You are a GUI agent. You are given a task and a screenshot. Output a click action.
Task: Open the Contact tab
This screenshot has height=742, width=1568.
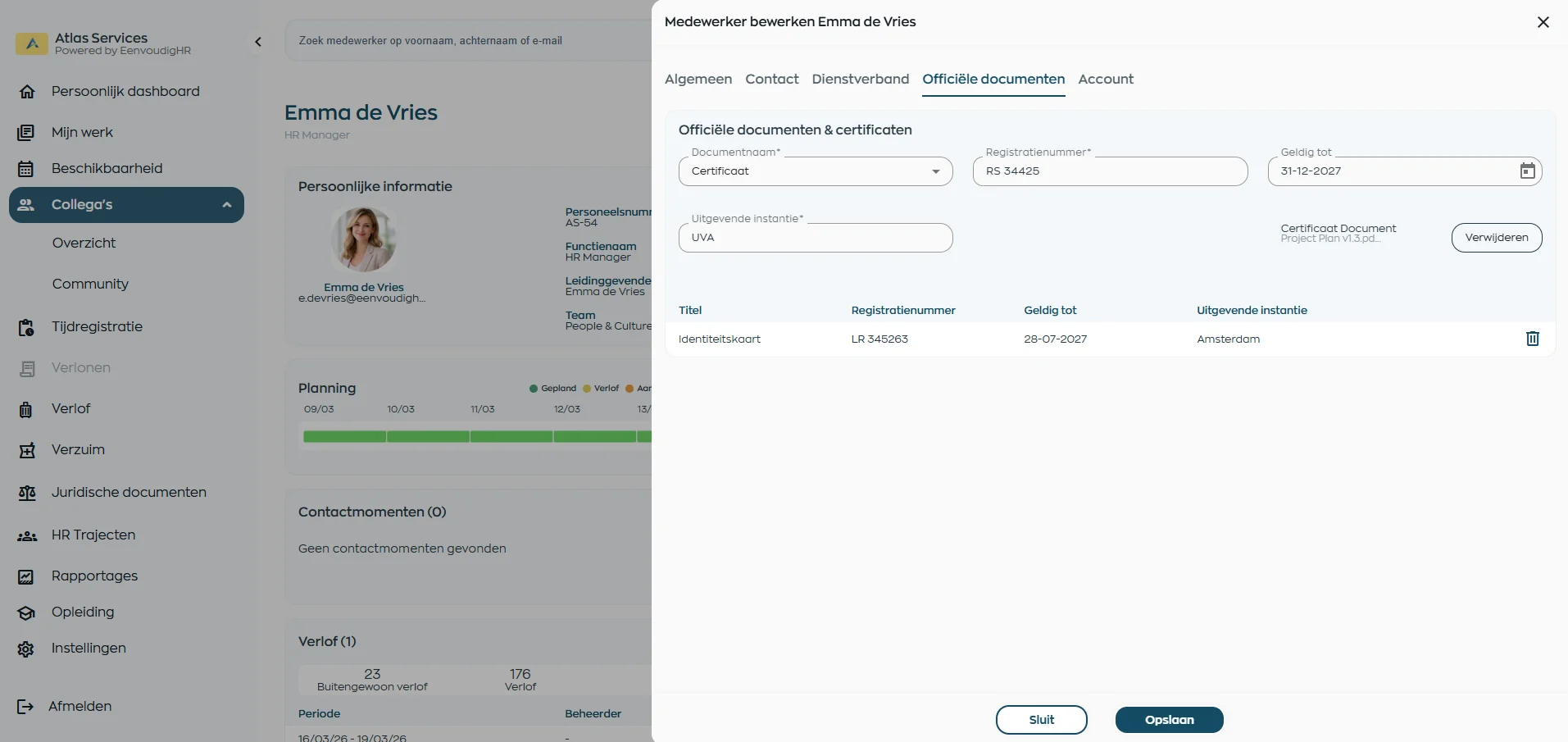point(771,80)
